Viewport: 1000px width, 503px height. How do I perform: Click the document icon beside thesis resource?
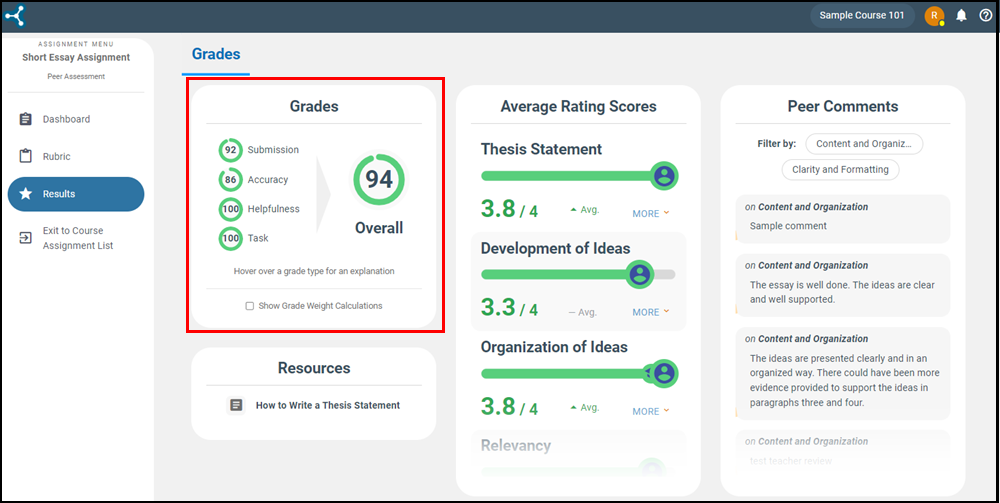click(236, 405)
